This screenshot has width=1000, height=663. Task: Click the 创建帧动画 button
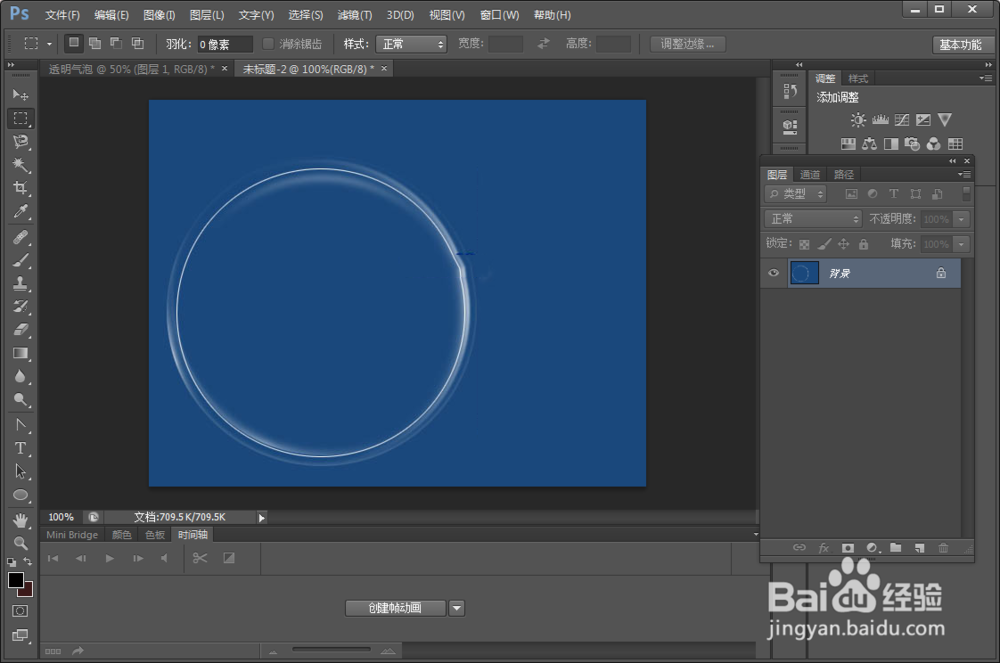click(x=395, y=608)
